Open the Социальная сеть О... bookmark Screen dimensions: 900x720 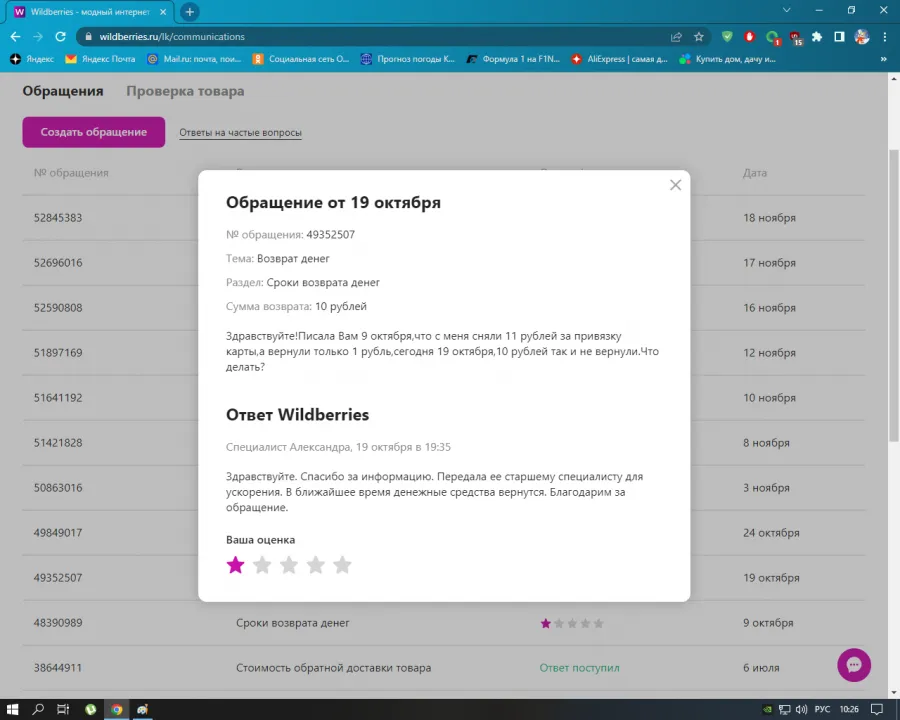(x=301, y=59)
